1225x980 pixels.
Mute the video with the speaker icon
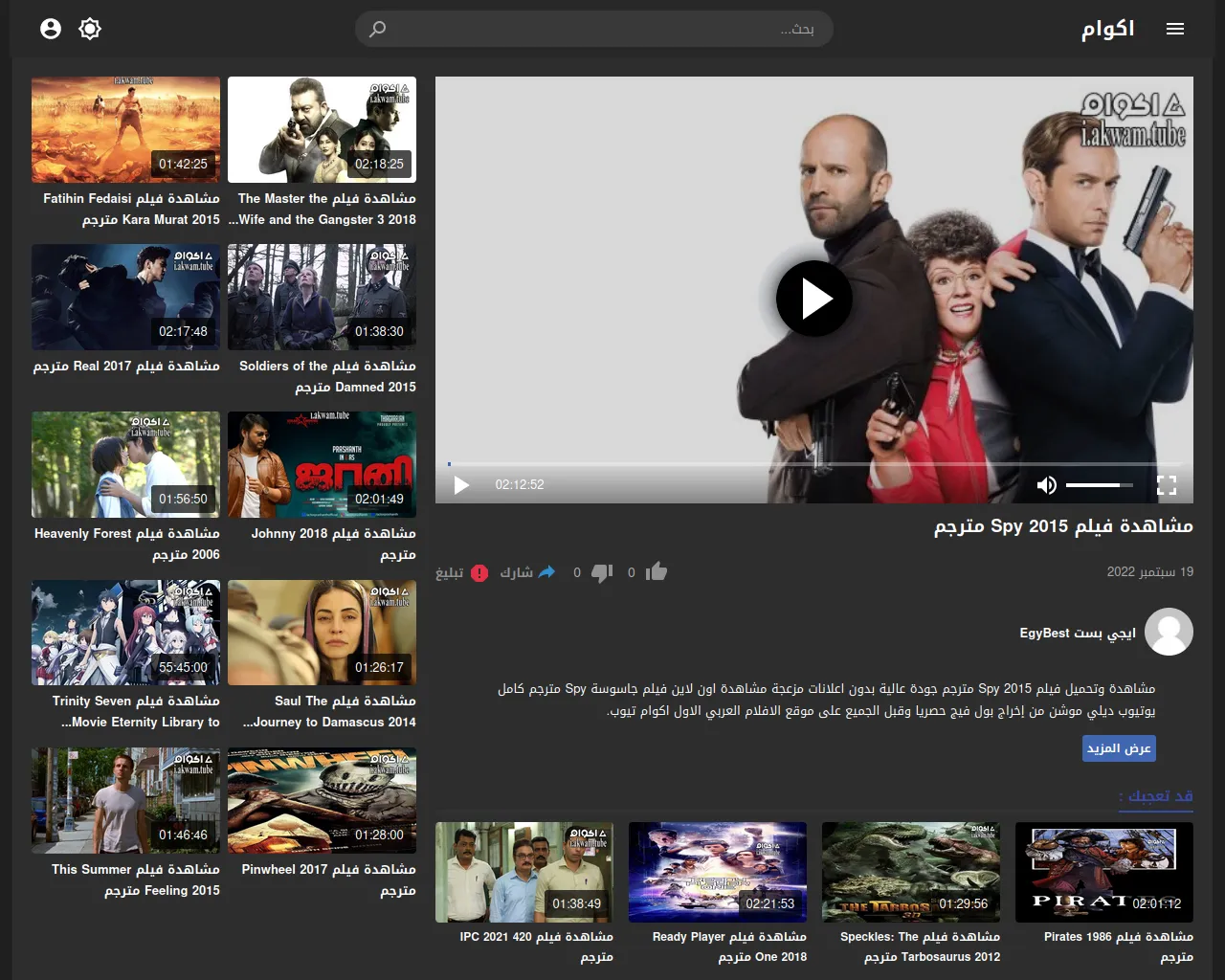1047,485
